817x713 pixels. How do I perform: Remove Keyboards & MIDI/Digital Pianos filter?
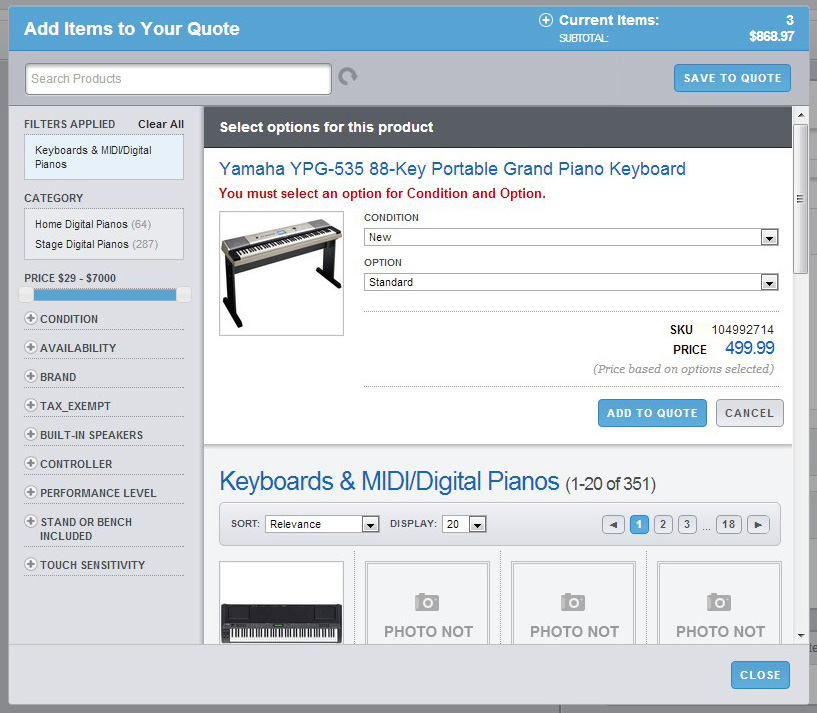pos(104,157)
